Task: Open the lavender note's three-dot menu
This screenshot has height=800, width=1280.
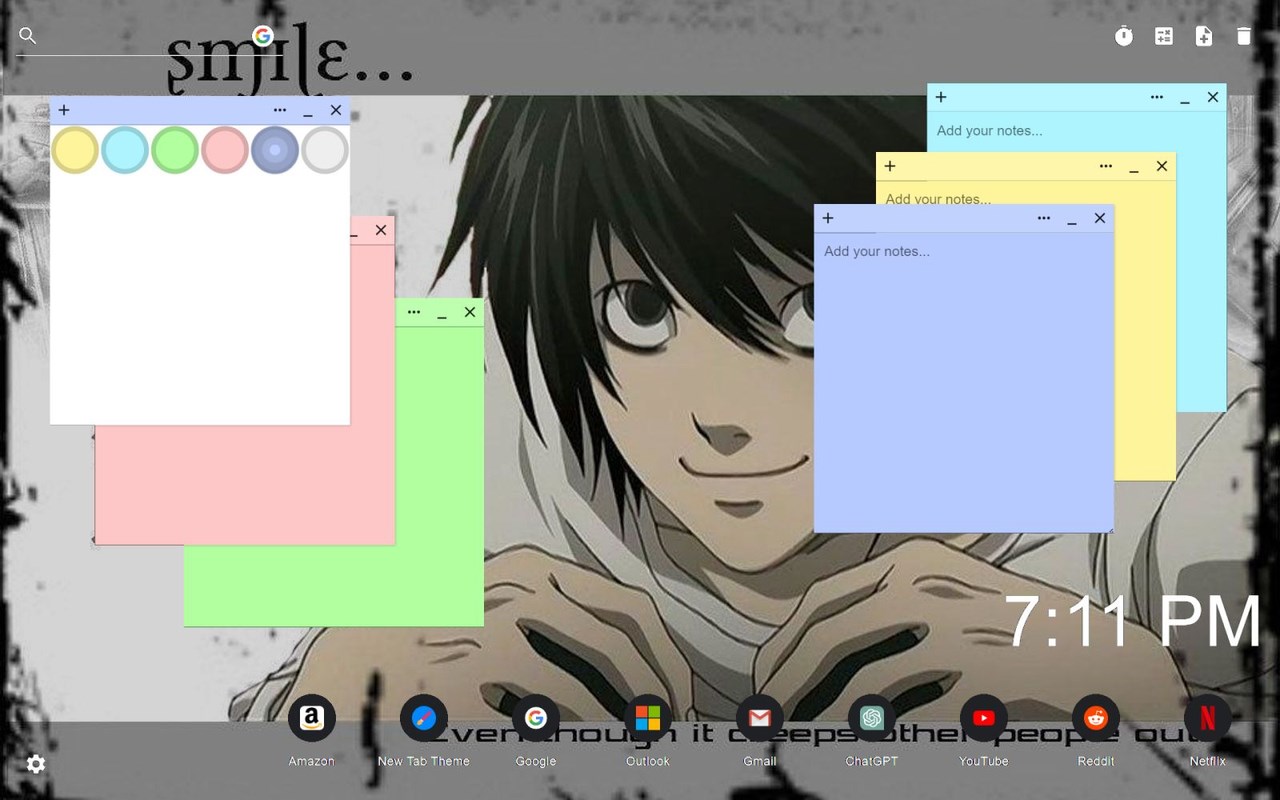Action: 1044,218
